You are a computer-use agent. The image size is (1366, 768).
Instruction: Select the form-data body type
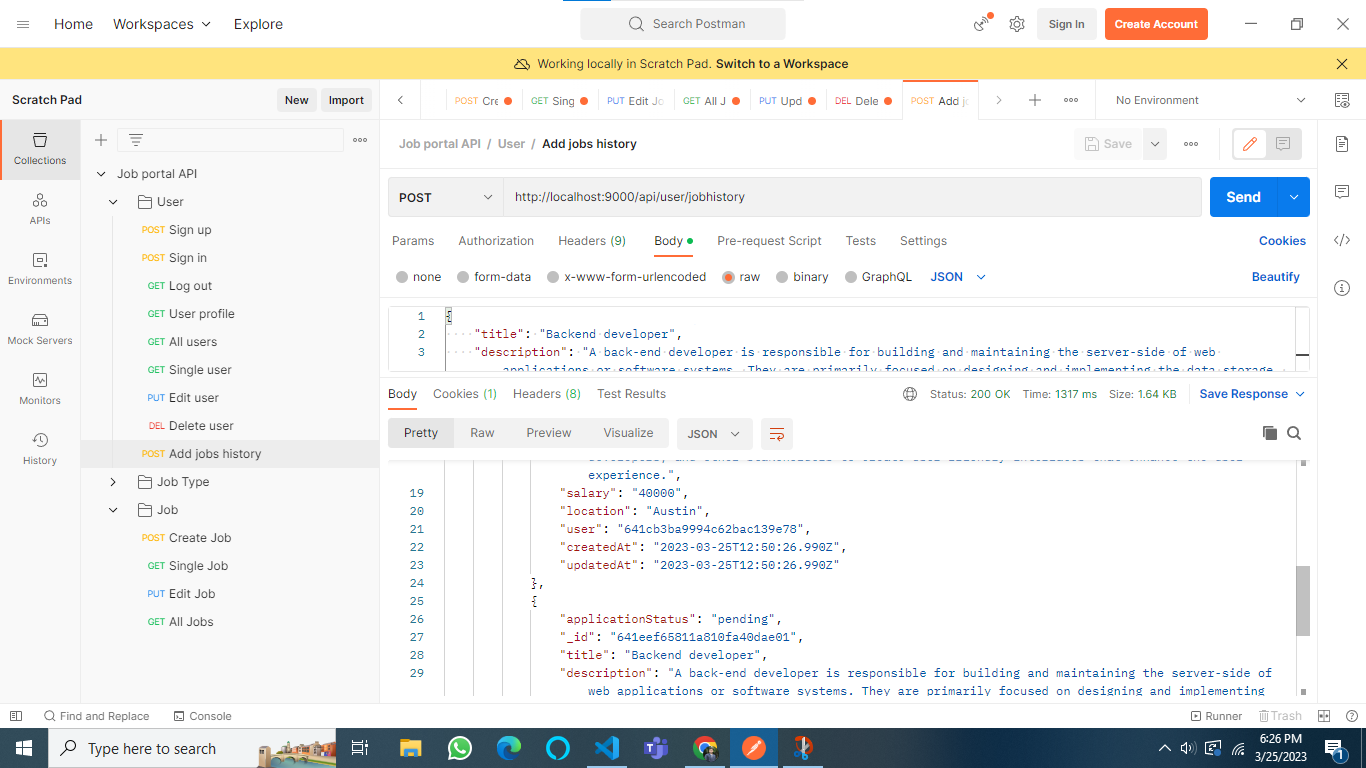pos(494,277)
